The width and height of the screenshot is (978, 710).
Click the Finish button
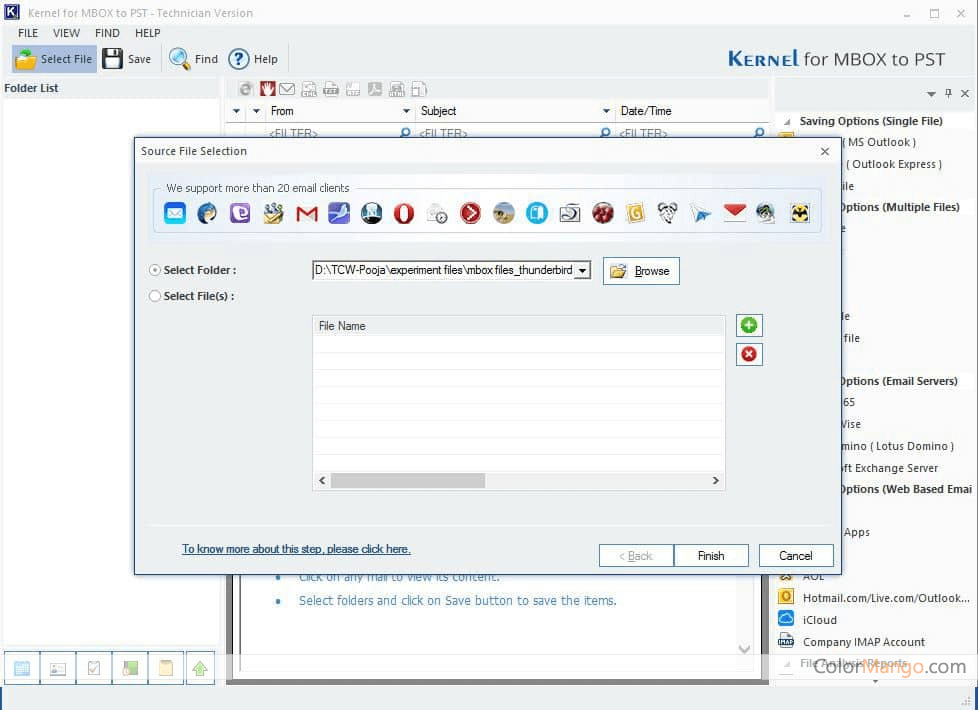[x=711, y=556]
